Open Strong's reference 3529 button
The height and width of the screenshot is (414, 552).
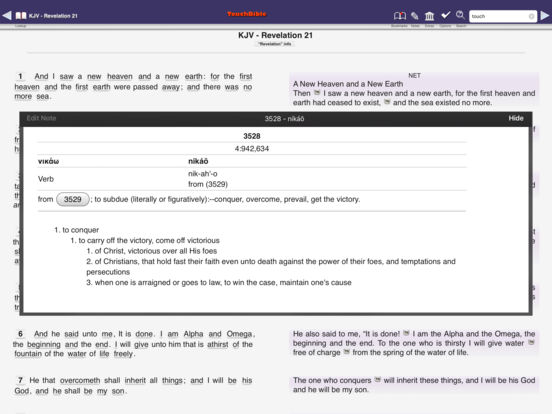(73, 199)
